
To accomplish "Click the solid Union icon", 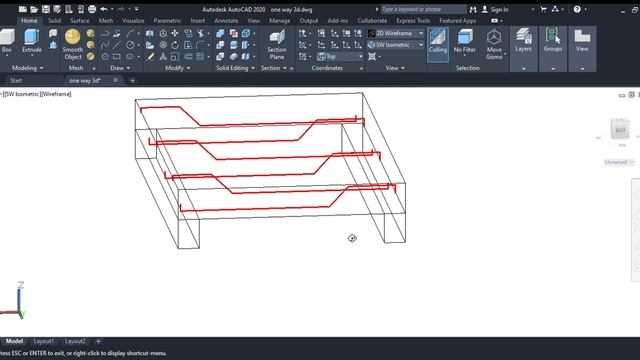I will point(220,33).
